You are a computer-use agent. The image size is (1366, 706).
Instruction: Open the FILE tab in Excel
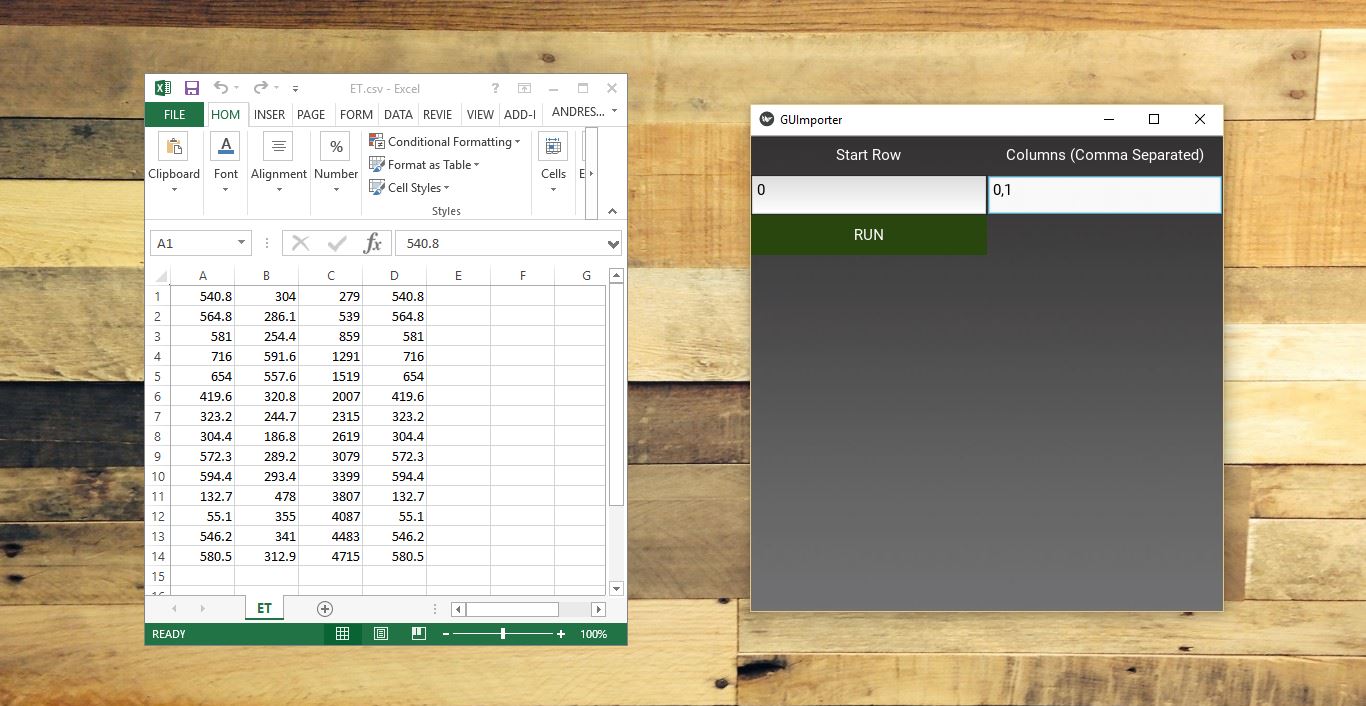click(174, 114)
